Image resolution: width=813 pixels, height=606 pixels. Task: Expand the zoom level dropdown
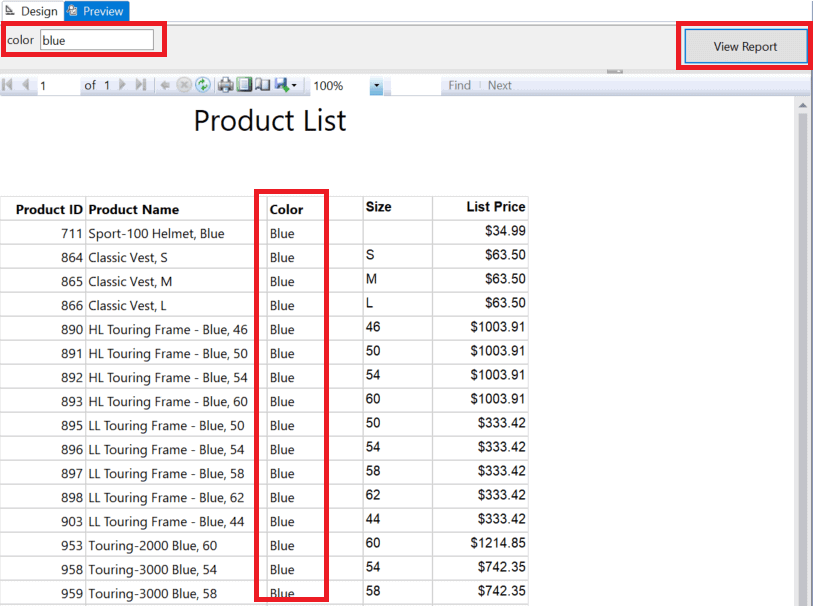[x=376, y=86]
